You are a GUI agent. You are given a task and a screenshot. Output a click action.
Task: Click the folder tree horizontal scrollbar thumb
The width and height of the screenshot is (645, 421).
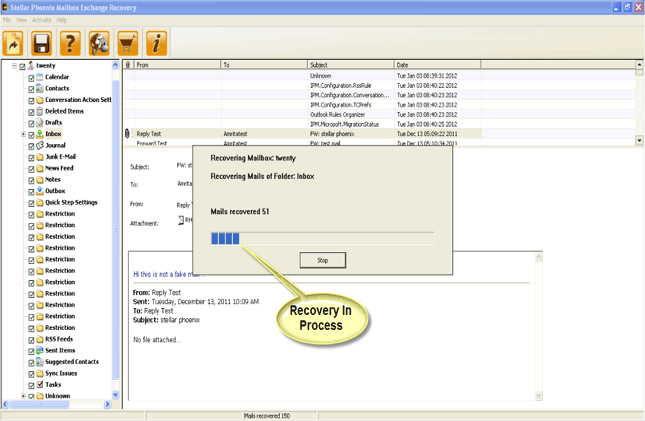(x=39, y=405)
